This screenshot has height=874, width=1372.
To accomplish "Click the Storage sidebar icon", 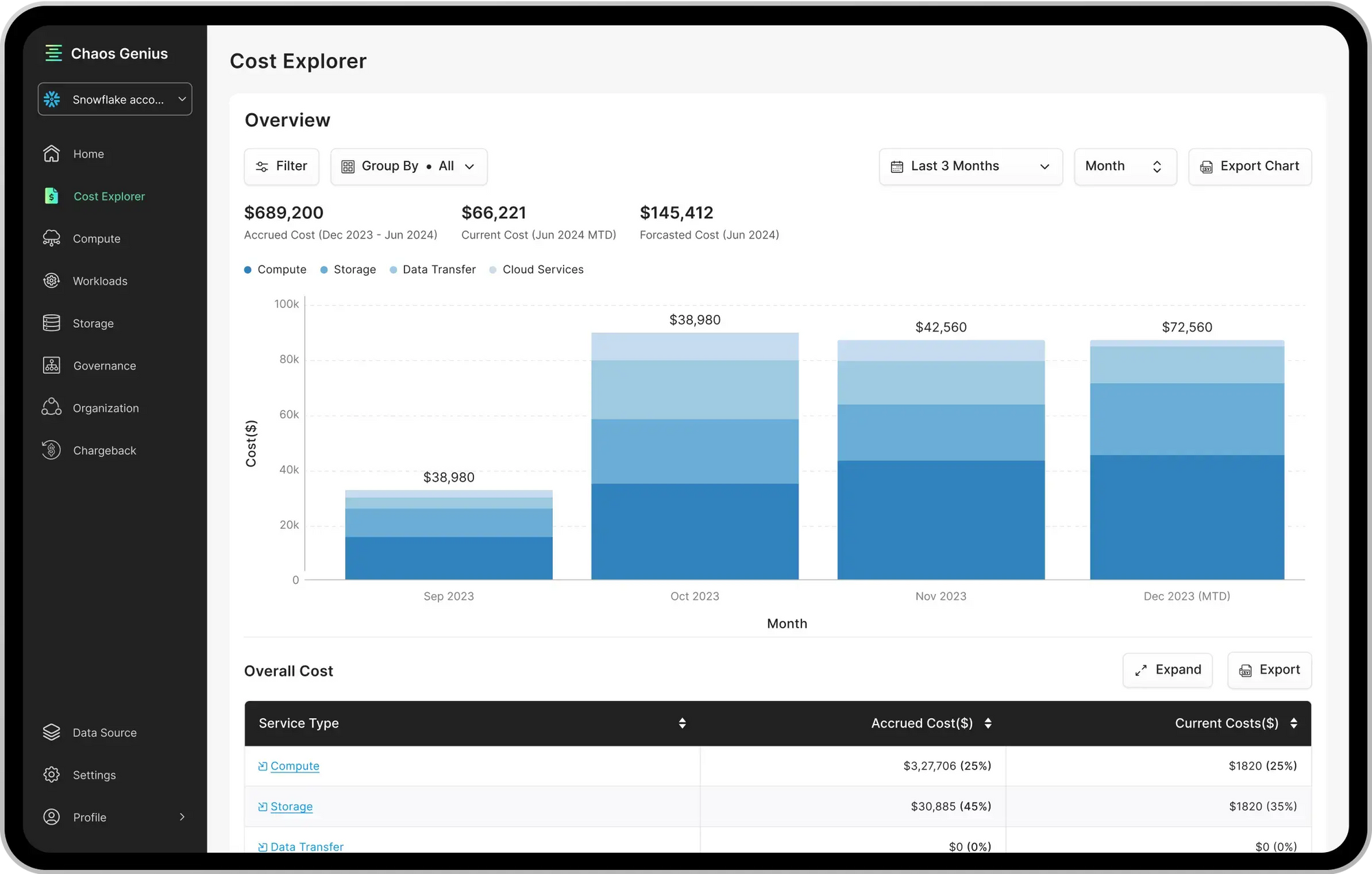I will coord(52,323).
